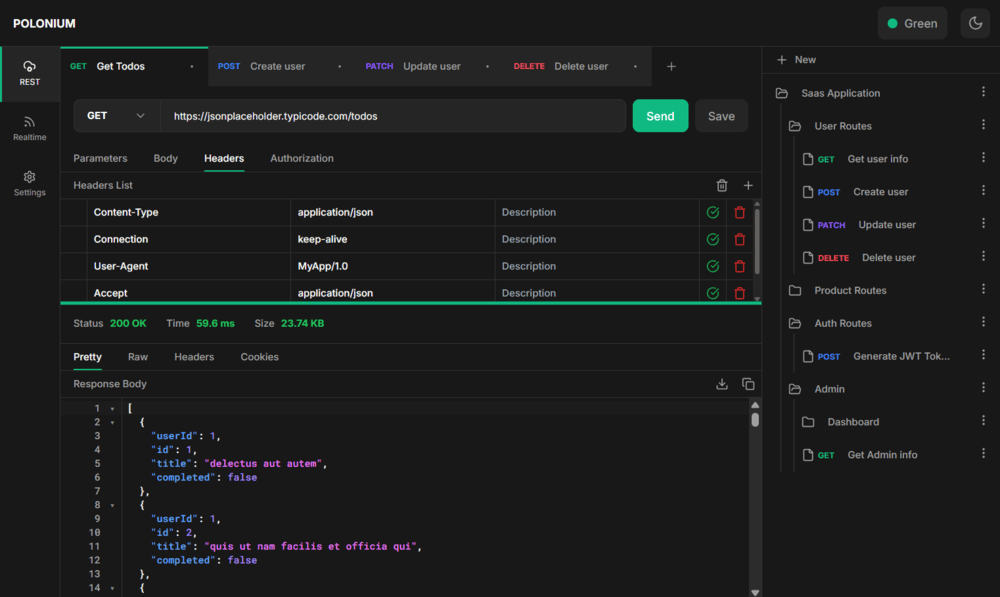Edit the Content-Type description field

point(597,212)
